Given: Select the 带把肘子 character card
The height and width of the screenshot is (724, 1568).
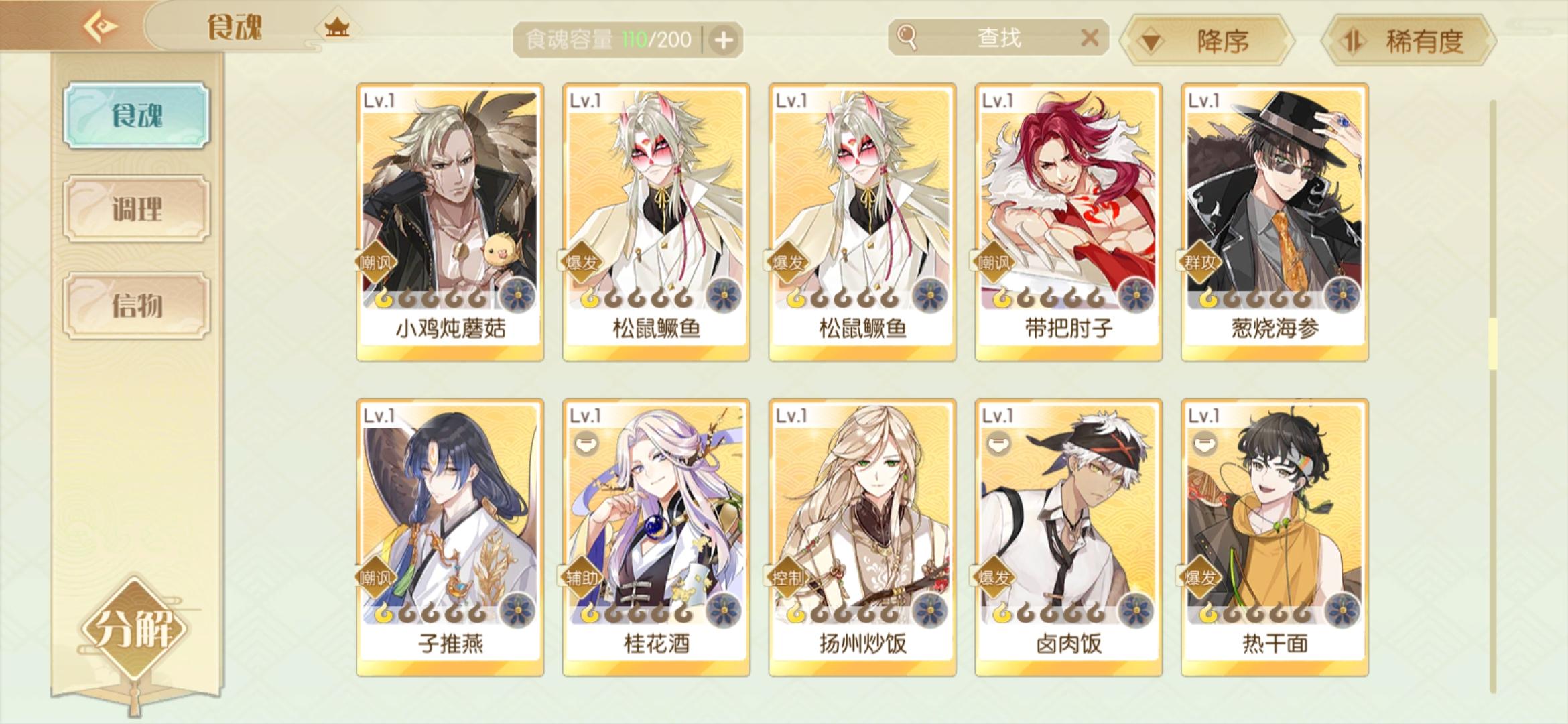Looking at the screenshot, I should 1069,222.
